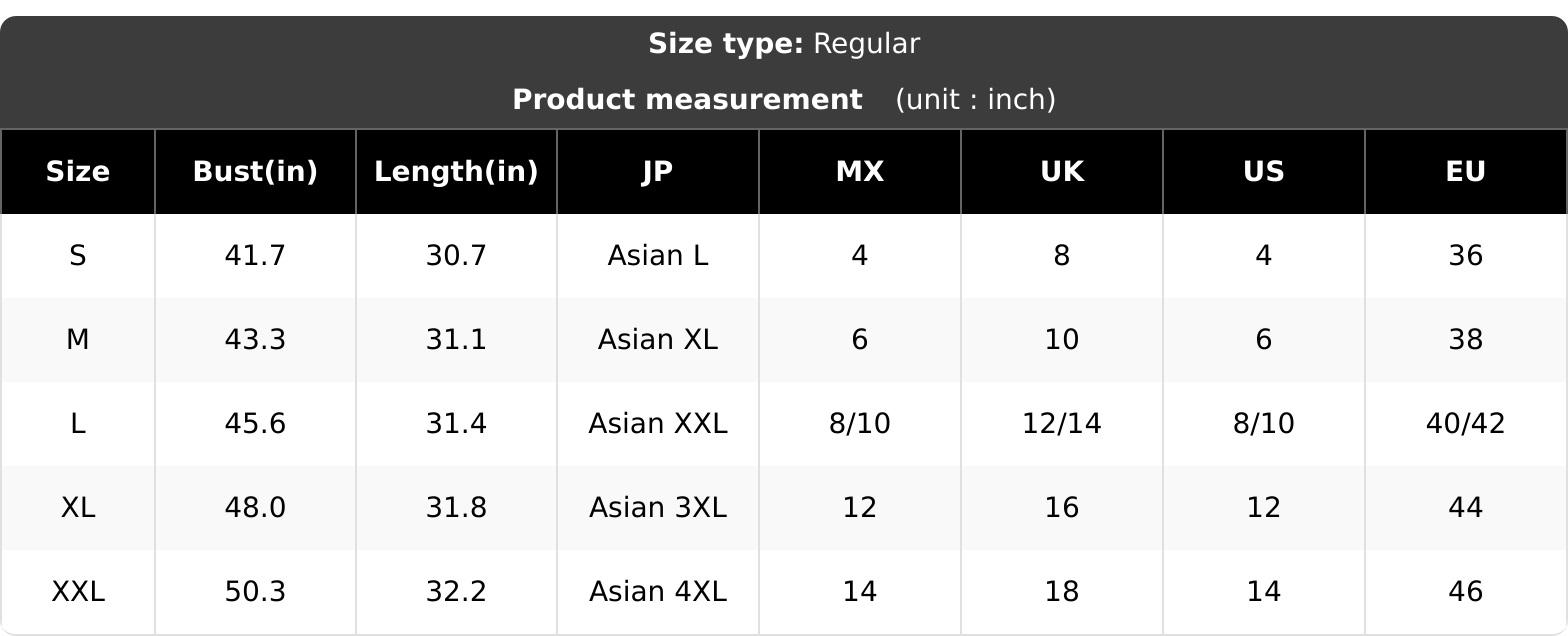Click the M size row label
This screenshot has width=1568, height=636.
click(x=78, y=340)
